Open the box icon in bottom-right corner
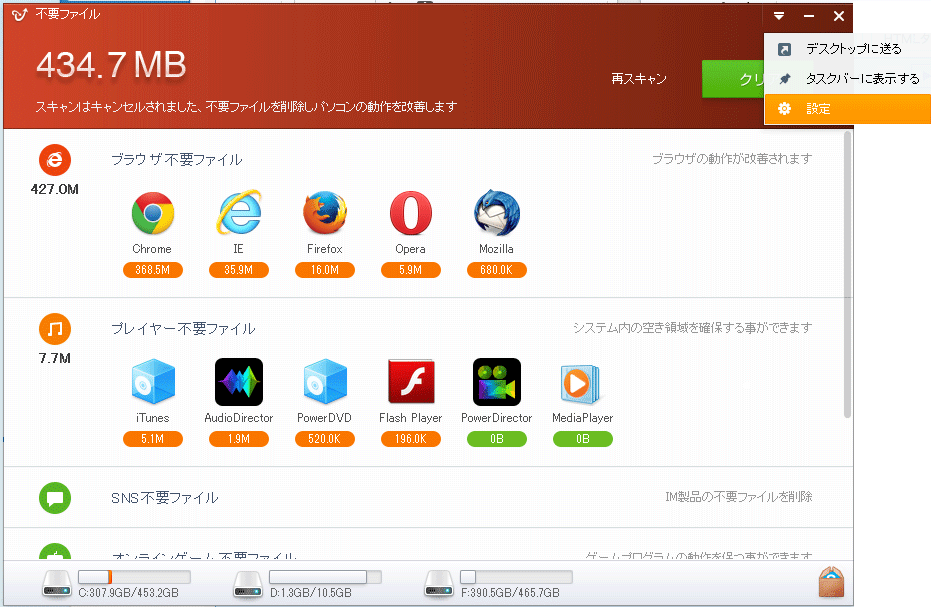Viewport: 931px width, 607px height. click(831, 582)
